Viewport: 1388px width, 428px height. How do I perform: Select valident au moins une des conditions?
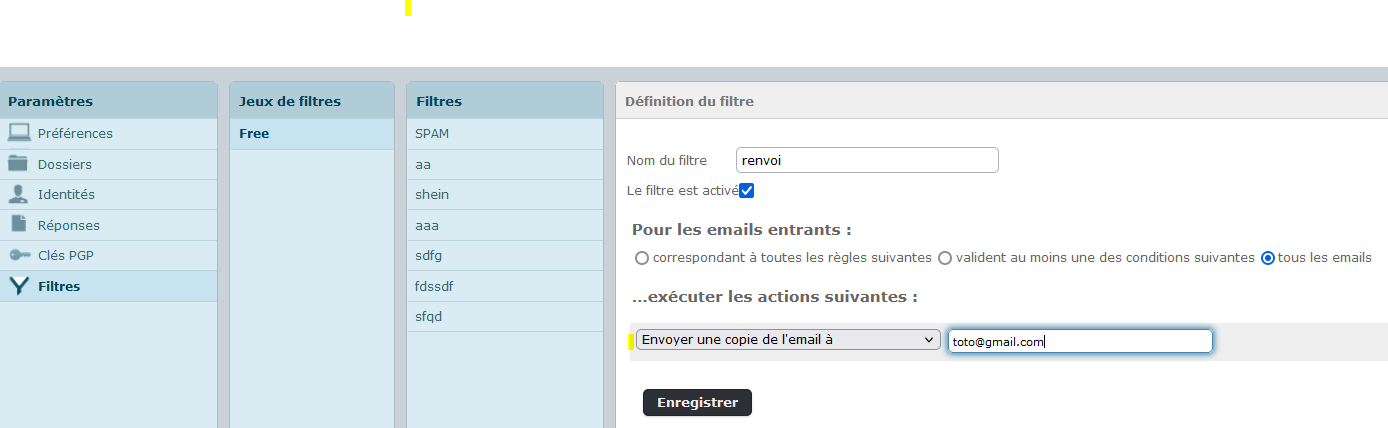coord(945,258)
